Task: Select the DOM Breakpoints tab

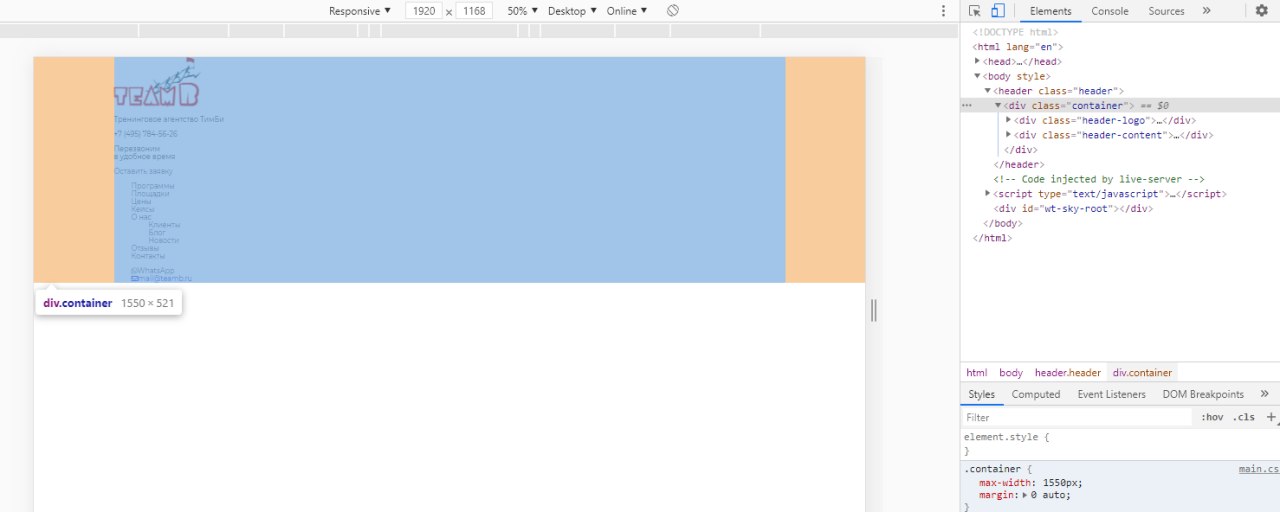Action: pyautogui.click(x=1203, y=394)
